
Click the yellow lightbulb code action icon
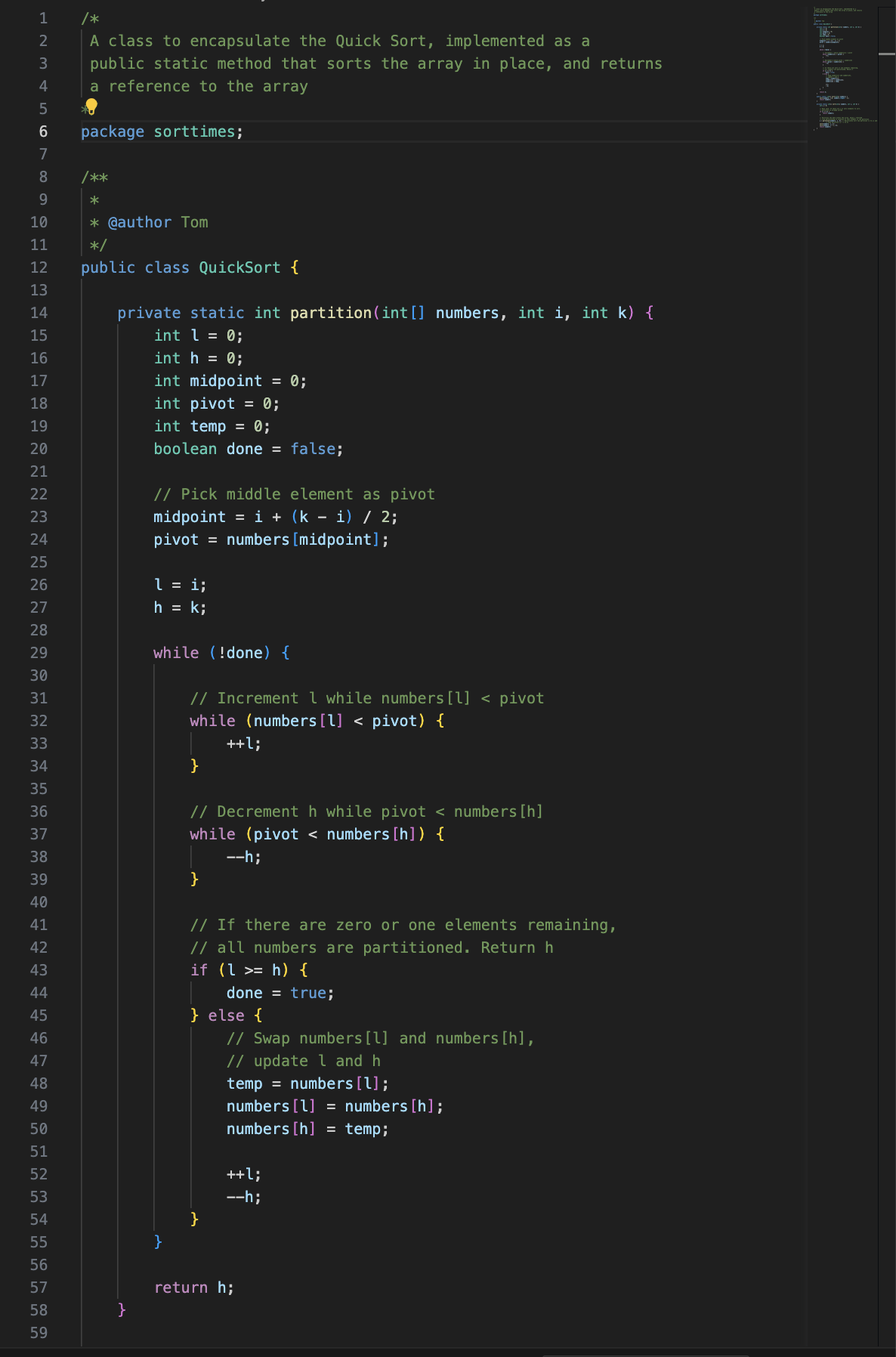click(x=91, y=107)
